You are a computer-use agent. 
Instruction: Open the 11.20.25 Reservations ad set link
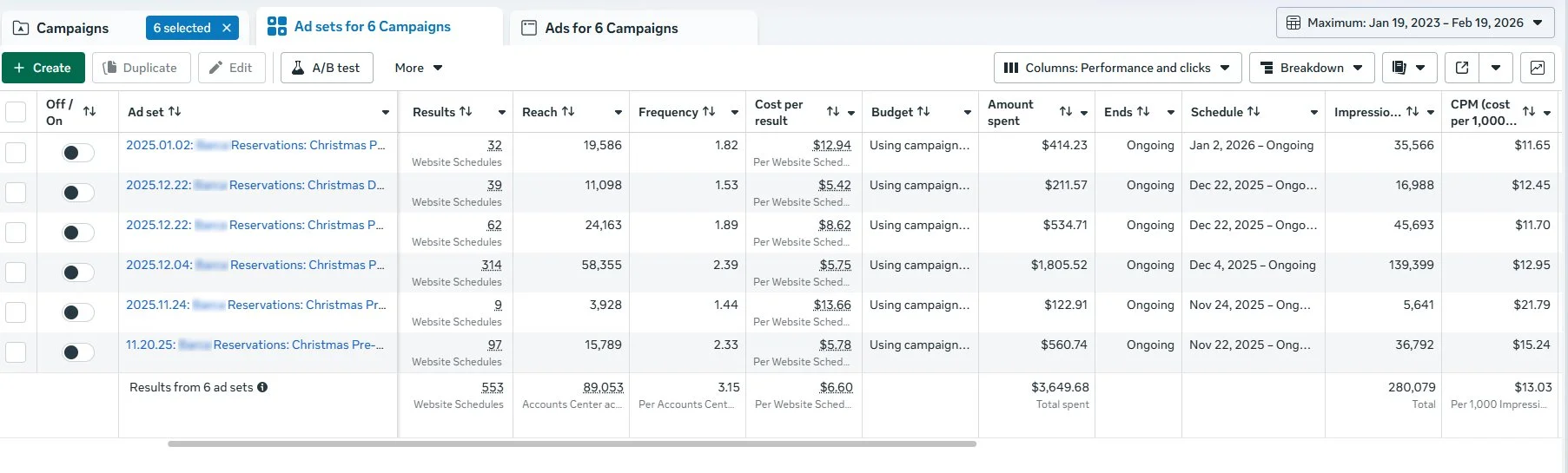pyautogui.click(x=255, y=345)
